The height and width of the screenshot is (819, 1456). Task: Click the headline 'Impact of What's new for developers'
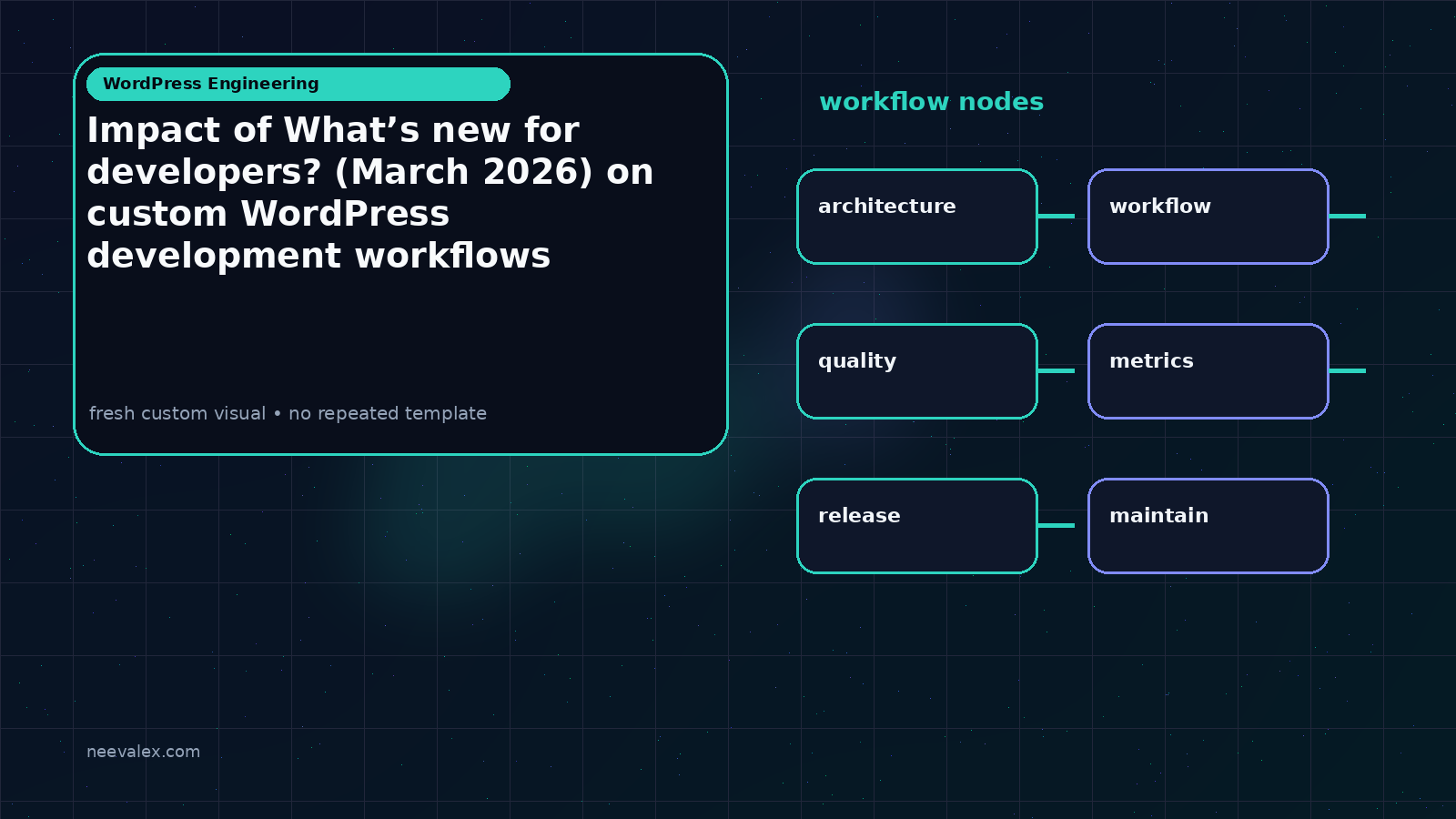370,193
